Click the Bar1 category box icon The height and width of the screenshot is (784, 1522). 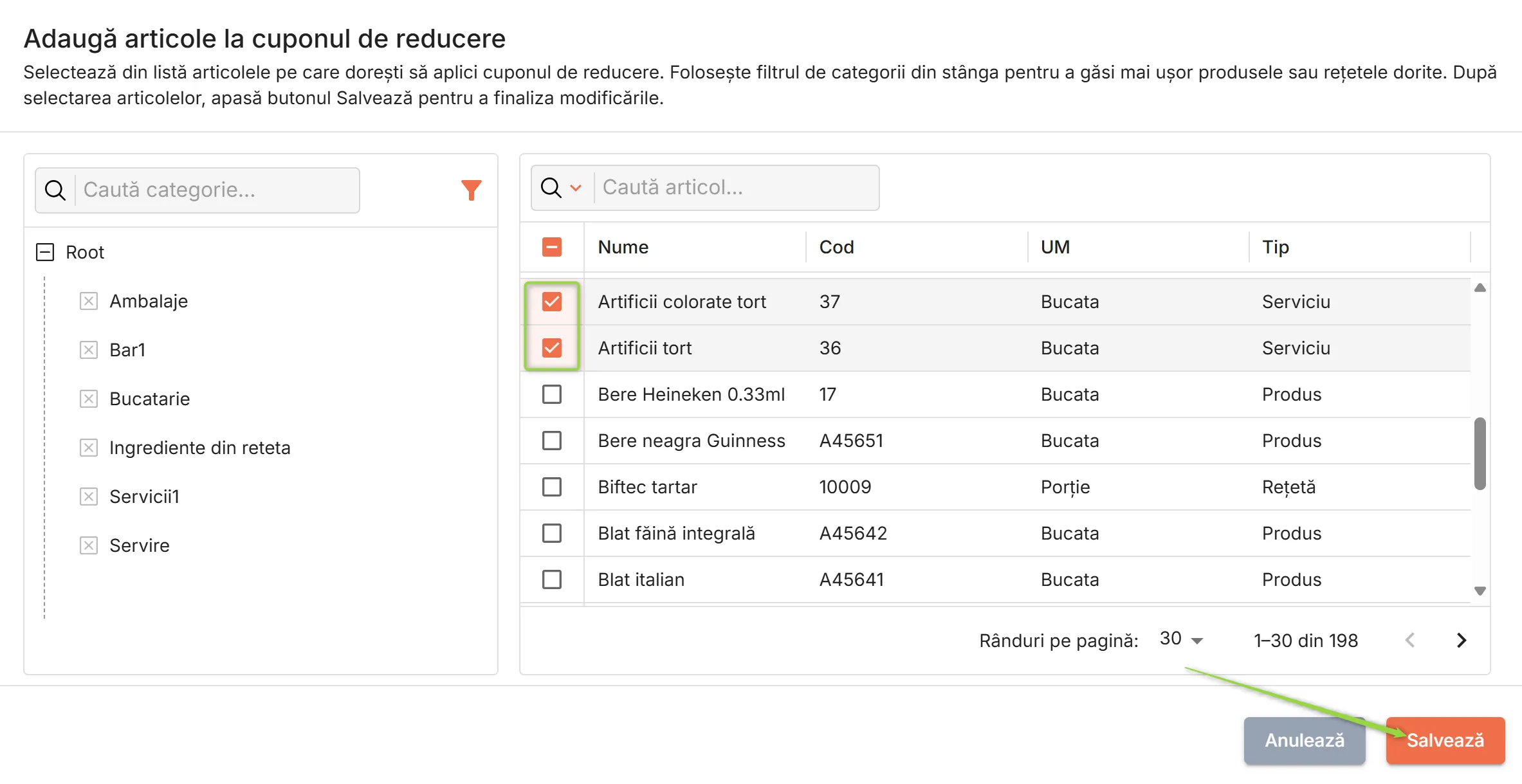(x=89, y=350)
